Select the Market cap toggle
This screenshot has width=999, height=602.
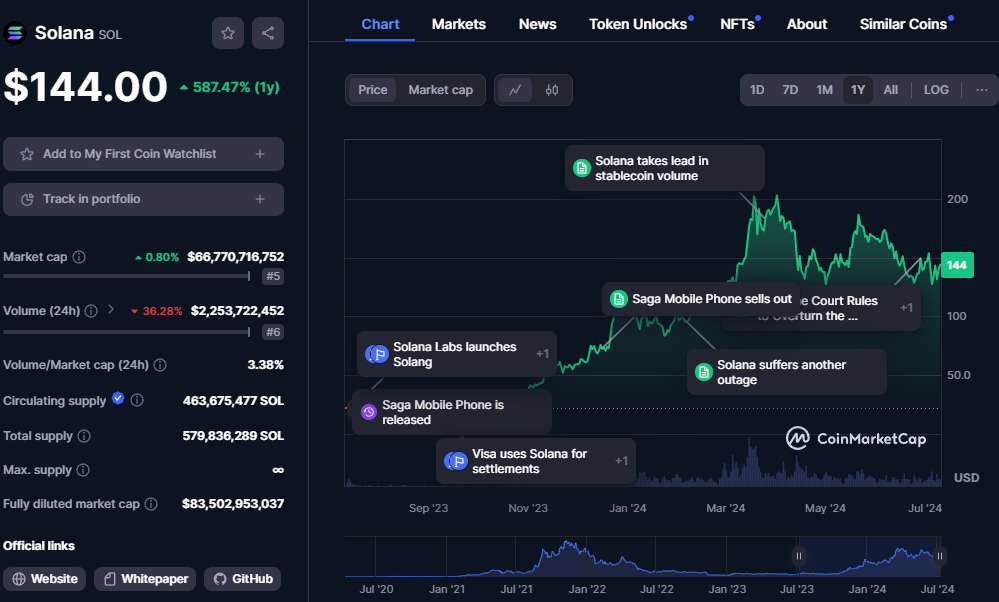tap(440, 90)
